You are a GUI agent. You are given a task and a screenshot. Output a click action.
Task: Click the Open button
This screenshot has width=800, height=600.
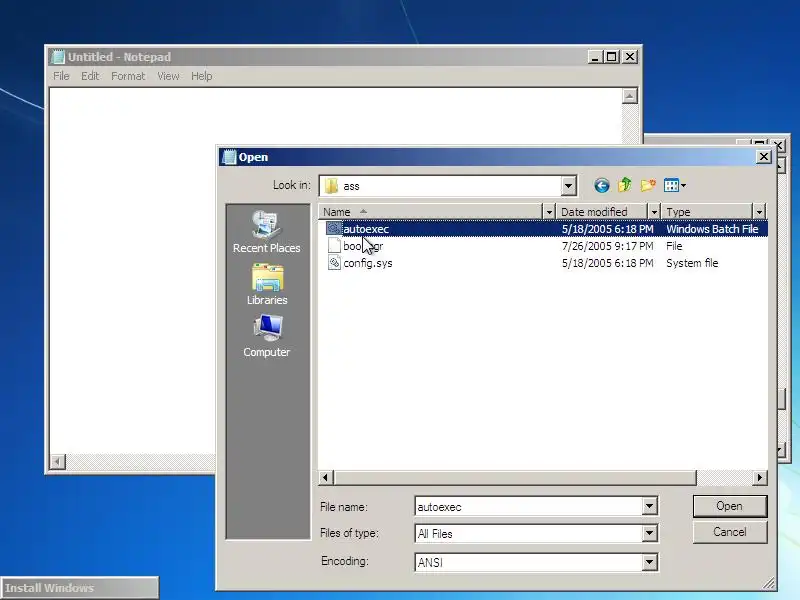[x=730, y=506]
